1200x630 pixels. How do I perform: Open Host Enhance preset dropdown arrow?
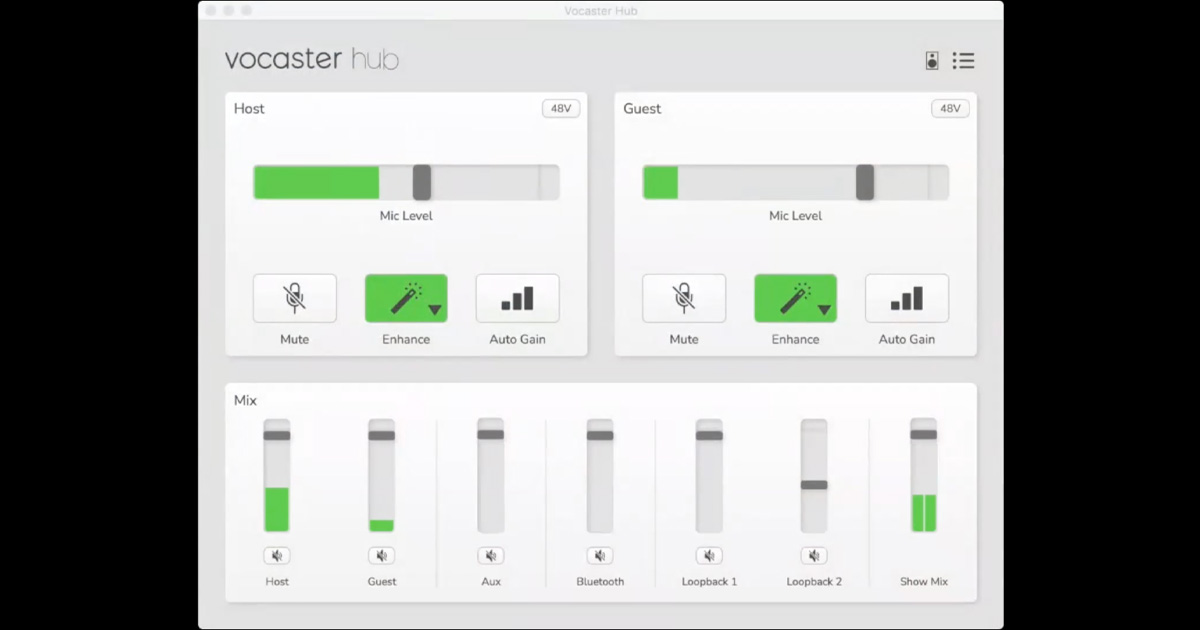(x=435, y=310)
